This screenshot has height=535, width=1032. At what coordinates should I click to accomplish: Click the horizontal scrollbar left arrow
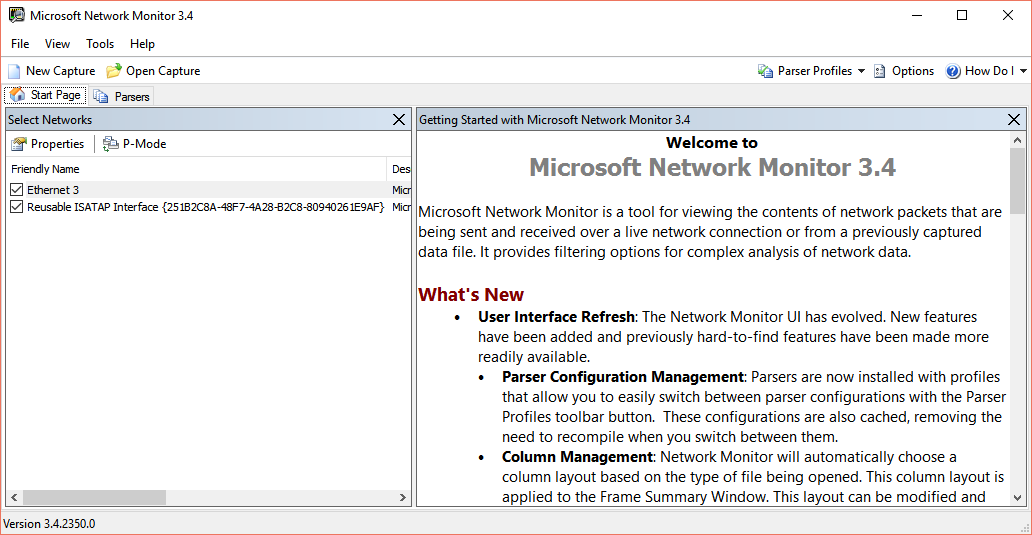click(x=14, y=497)
